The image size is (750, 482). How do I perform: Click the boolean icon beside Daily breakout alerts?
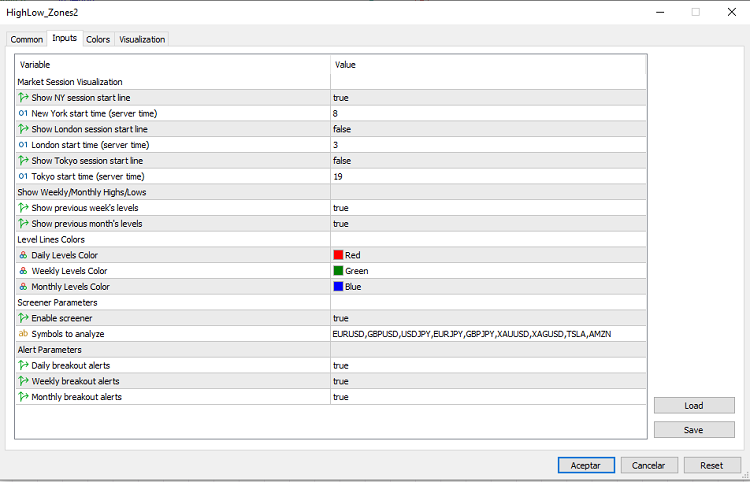pos(23,365)
